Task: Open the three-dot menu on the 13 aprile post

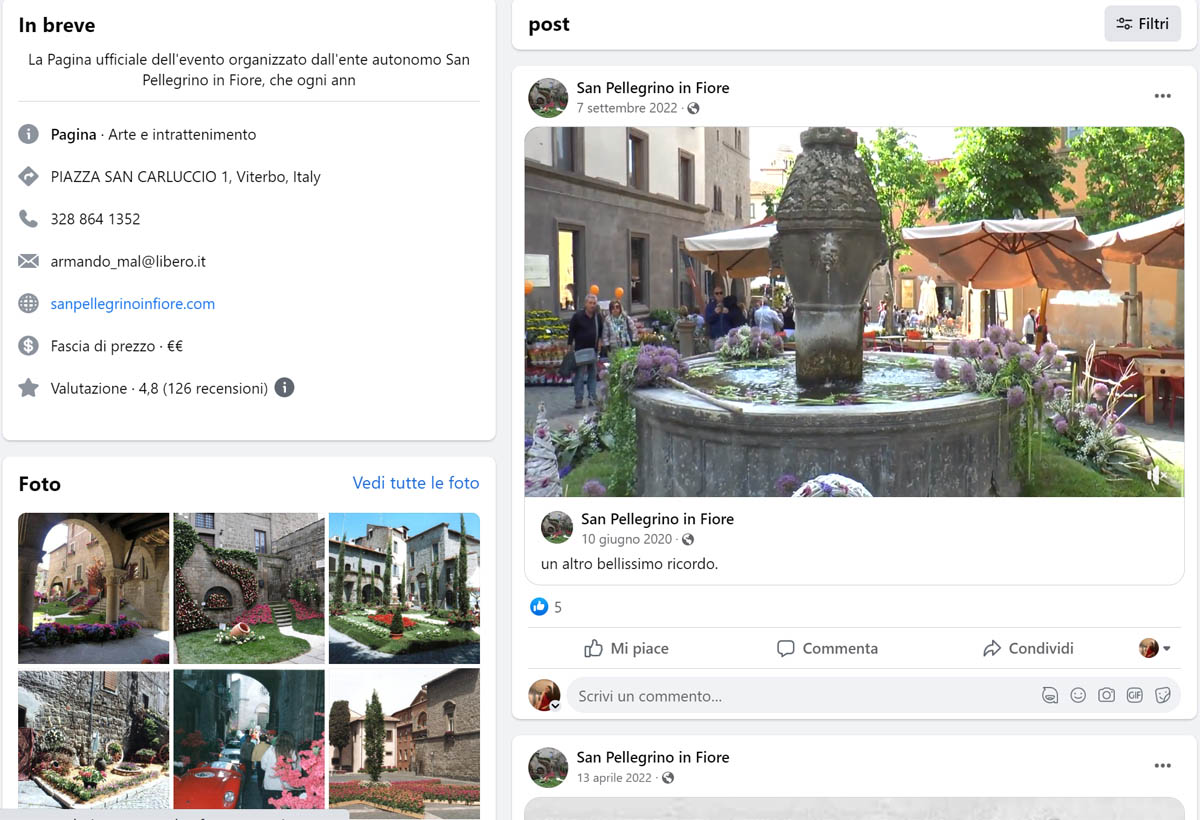Action: (1162, 766)
